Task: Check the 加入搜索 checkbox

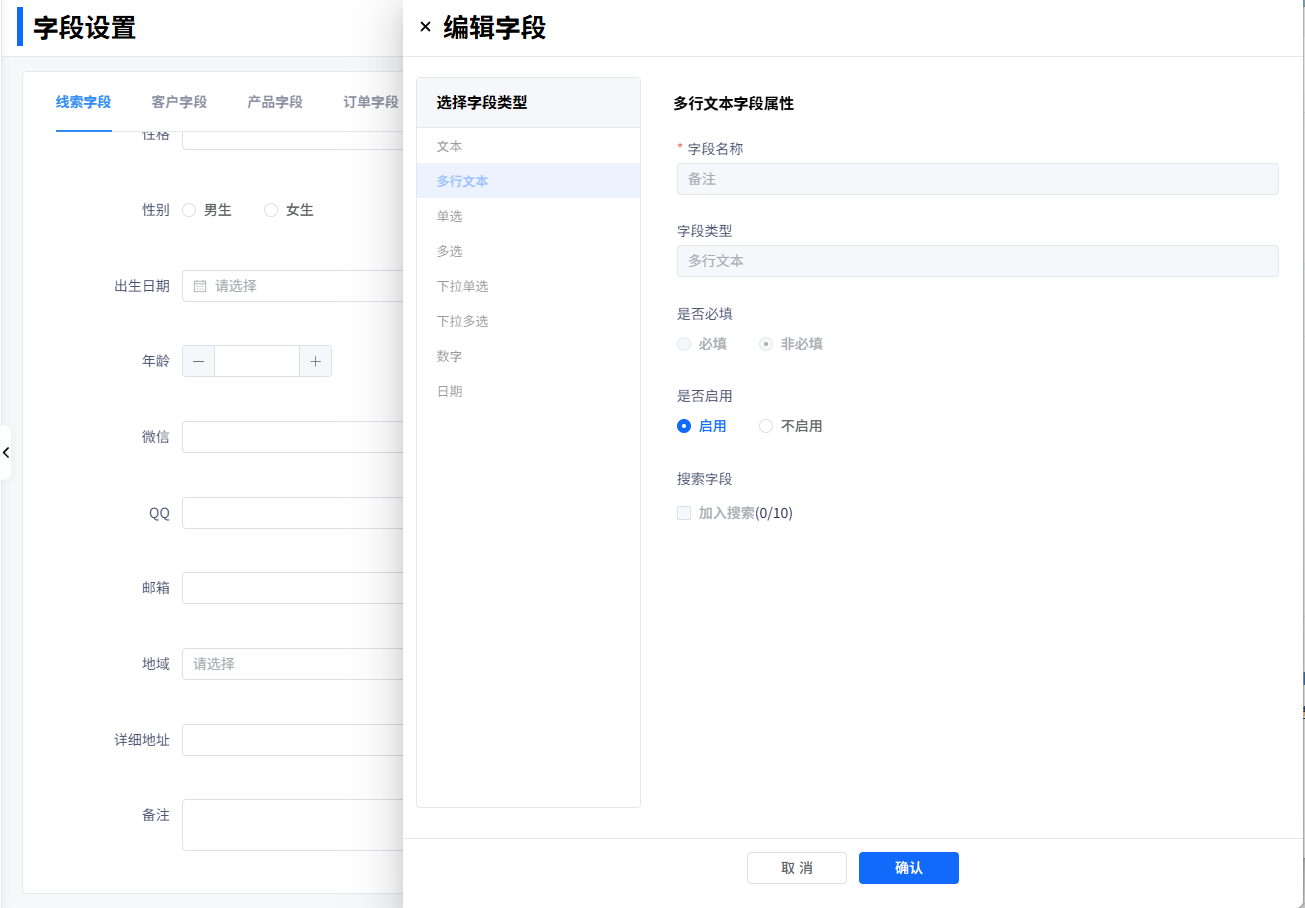Action: point(684,513)
